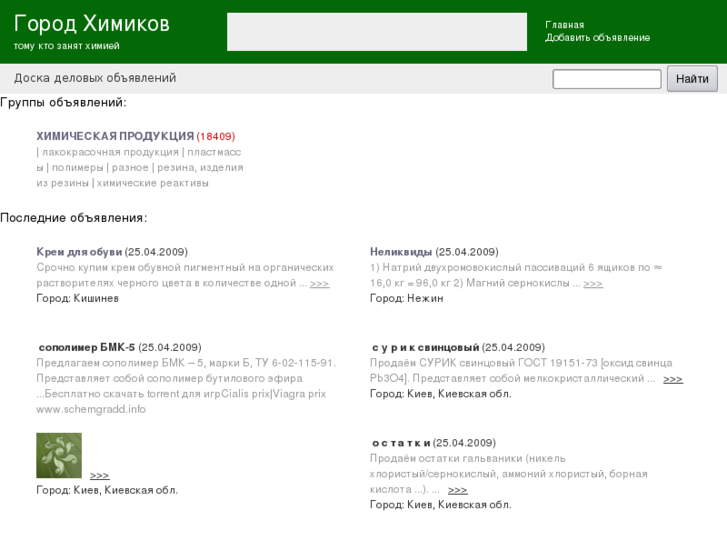The image size is (727, 545).
Task: Open сополимер БМК-5 listing title
Action: tap(87, 347)
